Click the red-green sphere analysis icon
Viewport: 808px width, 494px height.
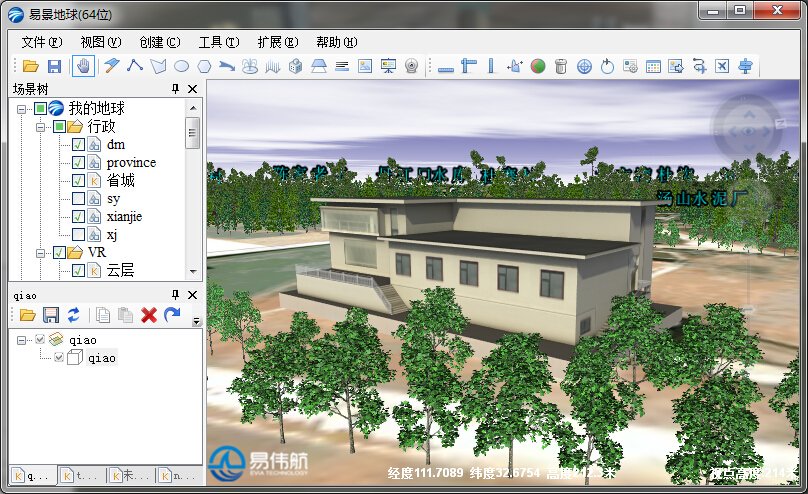point(538,66)
